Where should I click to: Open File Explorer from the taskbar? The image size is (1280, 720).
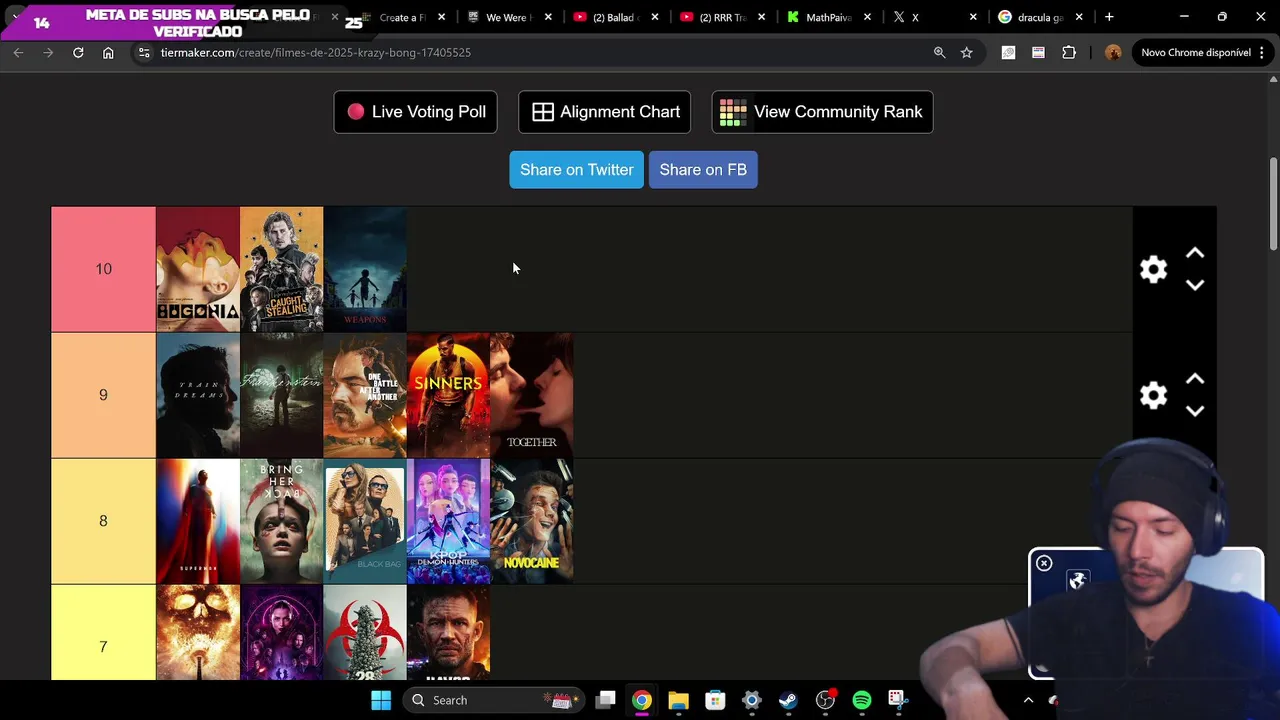pyautogui.click(x=678, y=700)
